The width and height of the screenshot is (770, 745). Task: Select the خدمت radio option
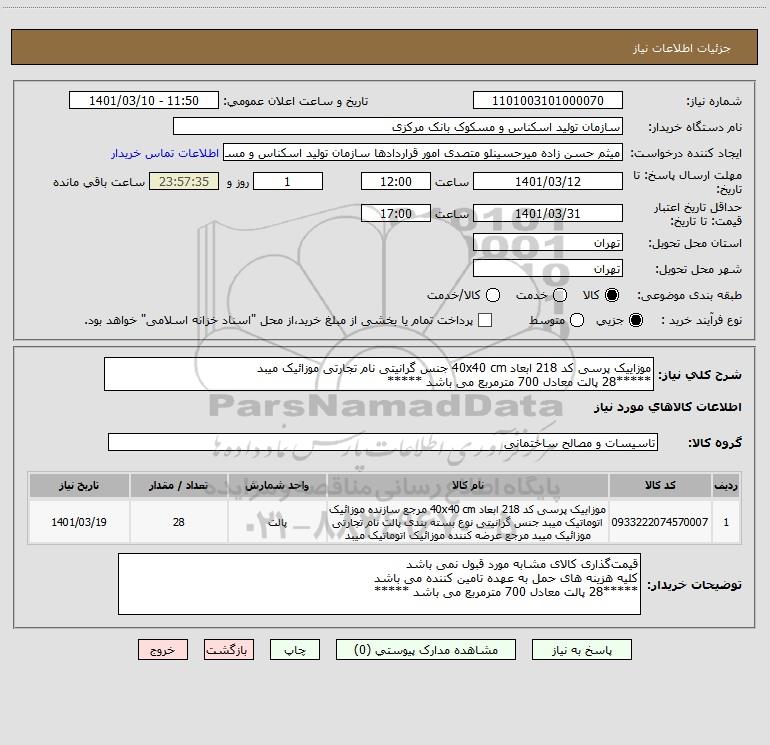[x=560, y=295]
